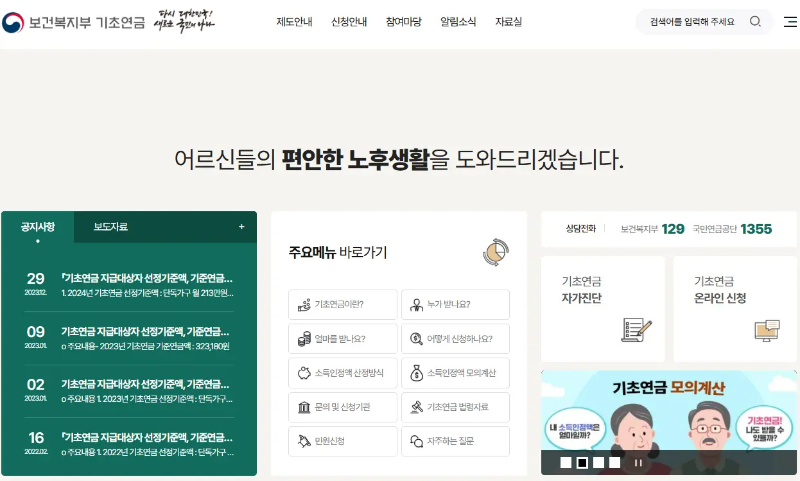Click the 문의 및 신청기관 building icon

pyautogui.click(x=304, y=407)
